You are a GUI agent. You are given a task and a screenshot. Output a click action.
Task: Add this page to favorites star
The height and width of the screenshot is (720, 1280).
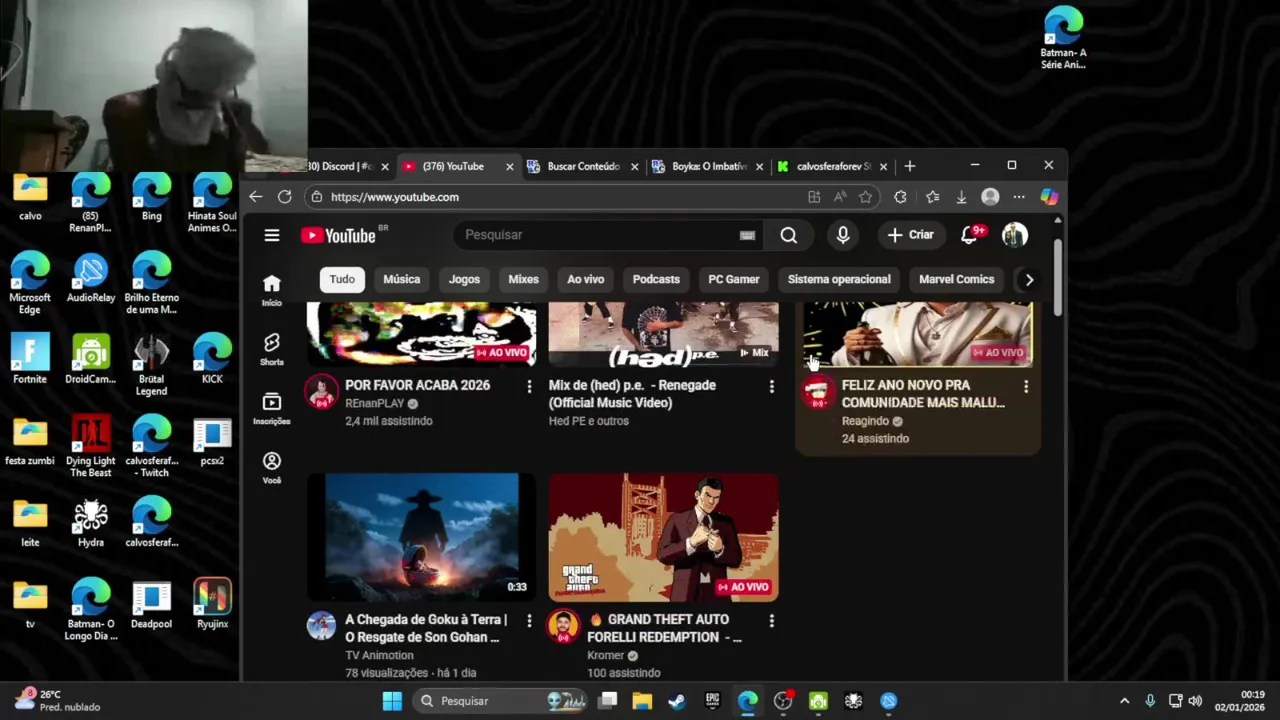(x=865, y=197)
